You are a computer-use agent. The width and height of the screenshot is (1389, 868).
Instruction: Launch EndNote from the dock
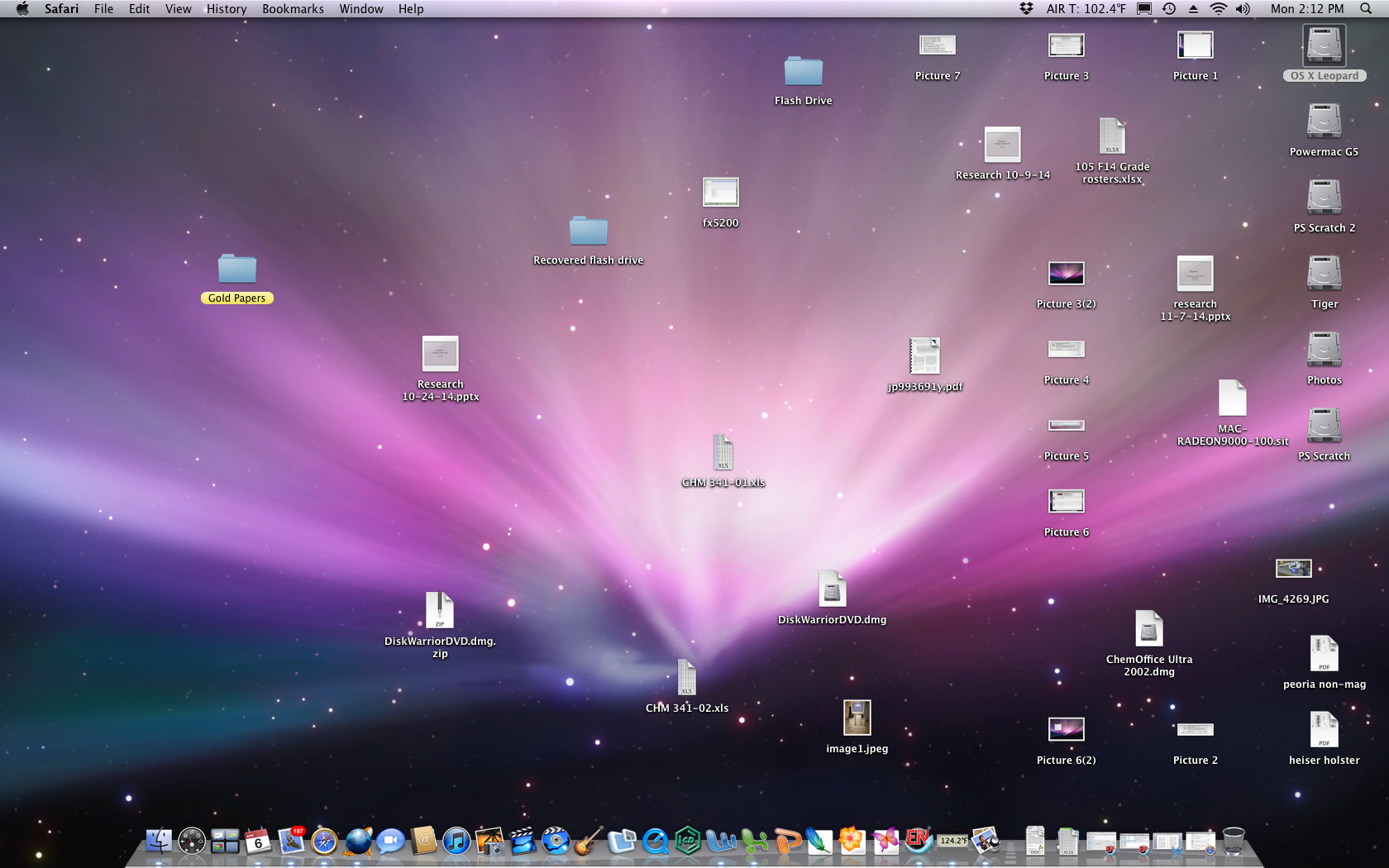918,840
